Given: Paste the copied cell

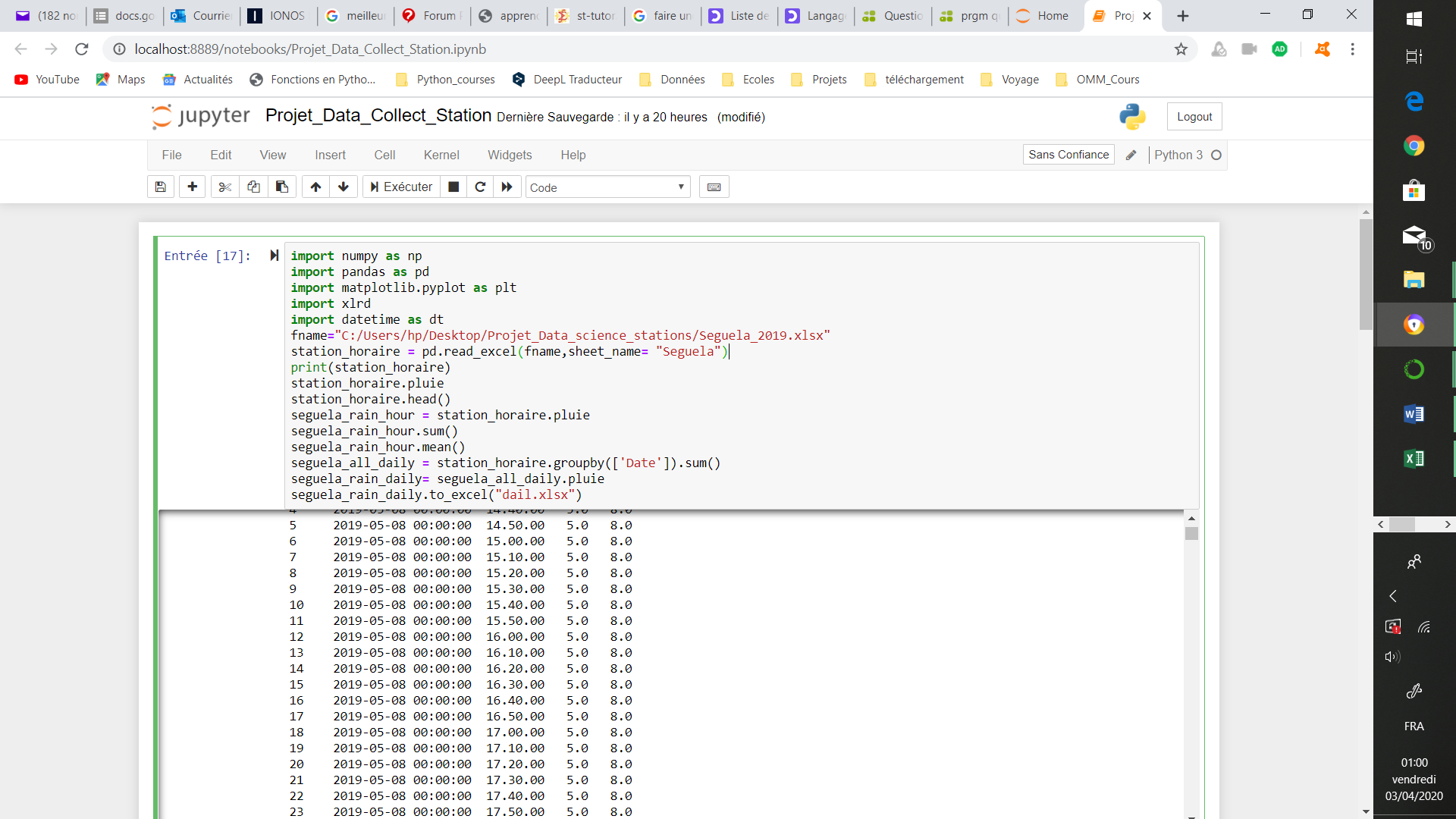Looking at the screenshot, I should tap(281, 187).
